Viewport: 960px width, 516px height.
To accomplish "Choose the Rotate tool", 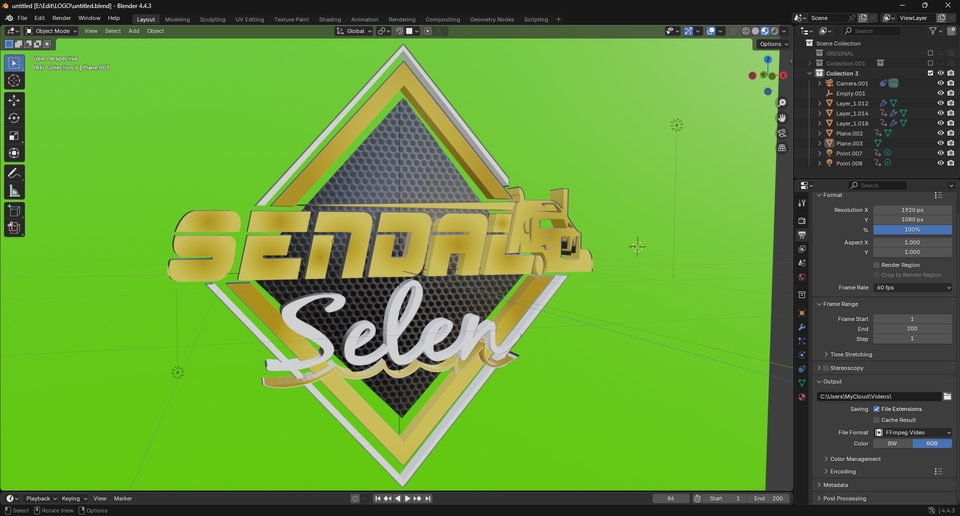I will 14,118.
